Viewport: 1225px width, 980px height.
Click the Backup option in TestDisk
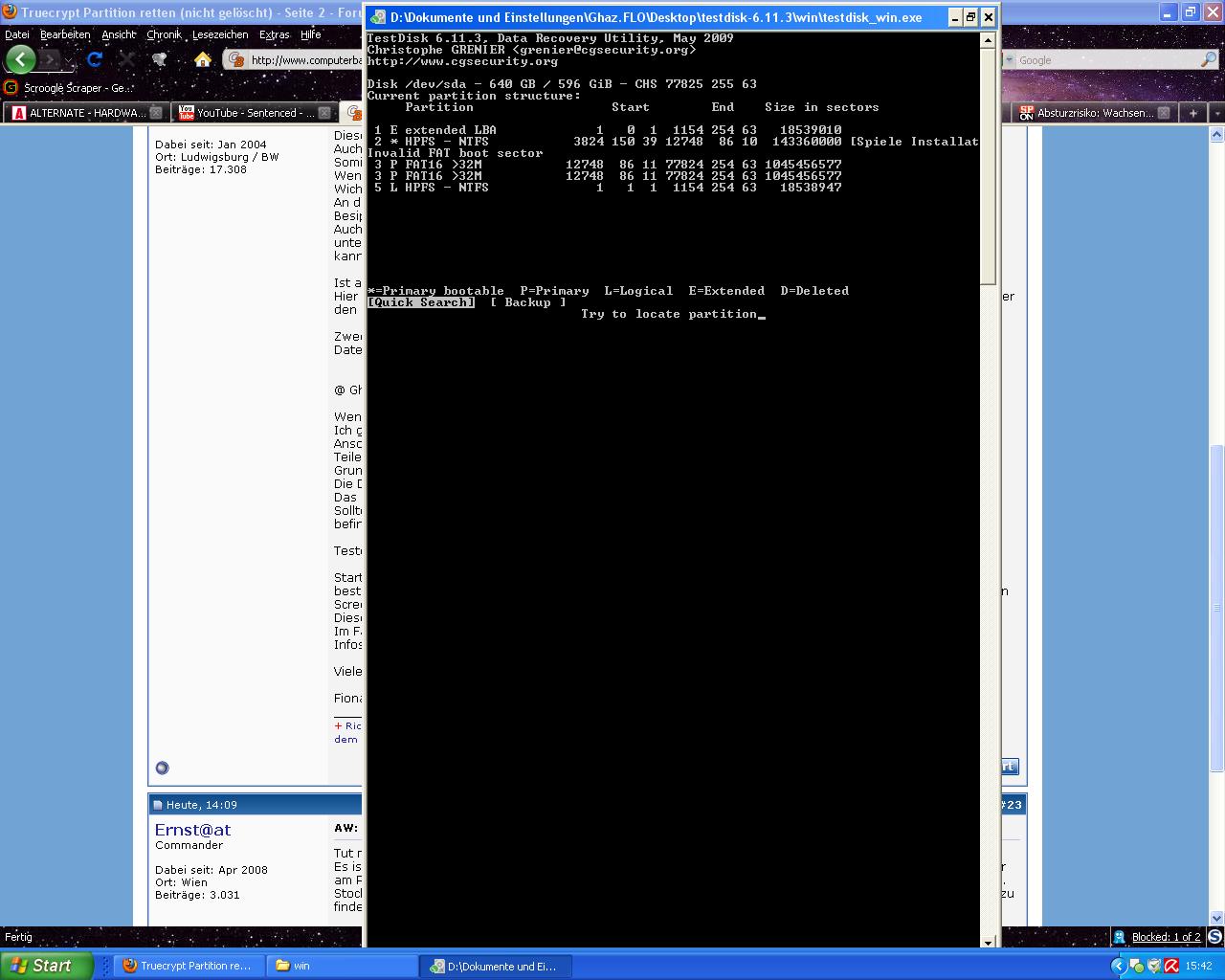coord(528,302)
